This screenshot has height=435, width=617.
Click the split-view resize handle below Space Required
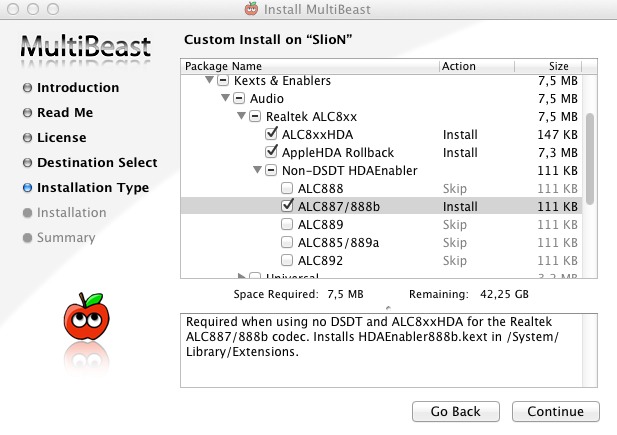pos(389,308)
